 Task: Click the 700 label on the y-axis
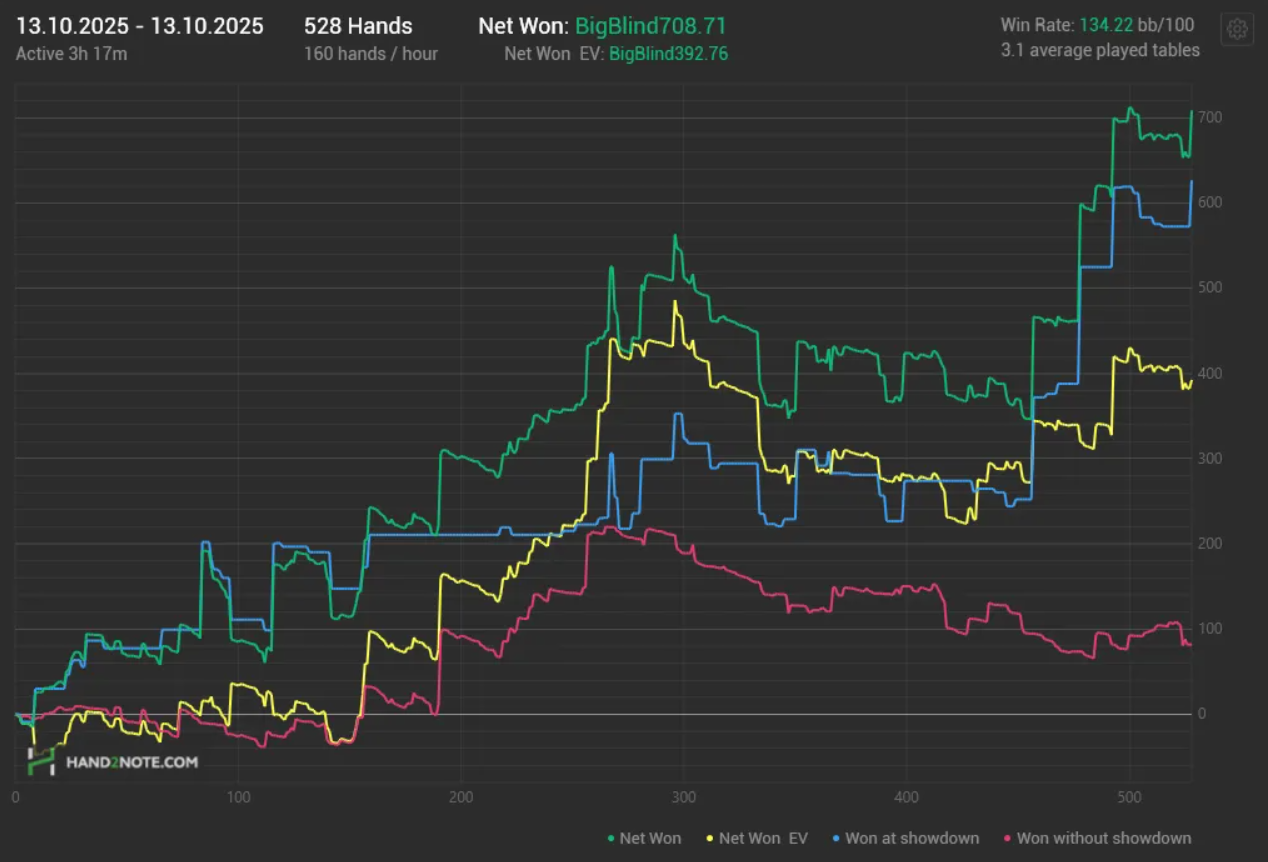[1209, 118]
